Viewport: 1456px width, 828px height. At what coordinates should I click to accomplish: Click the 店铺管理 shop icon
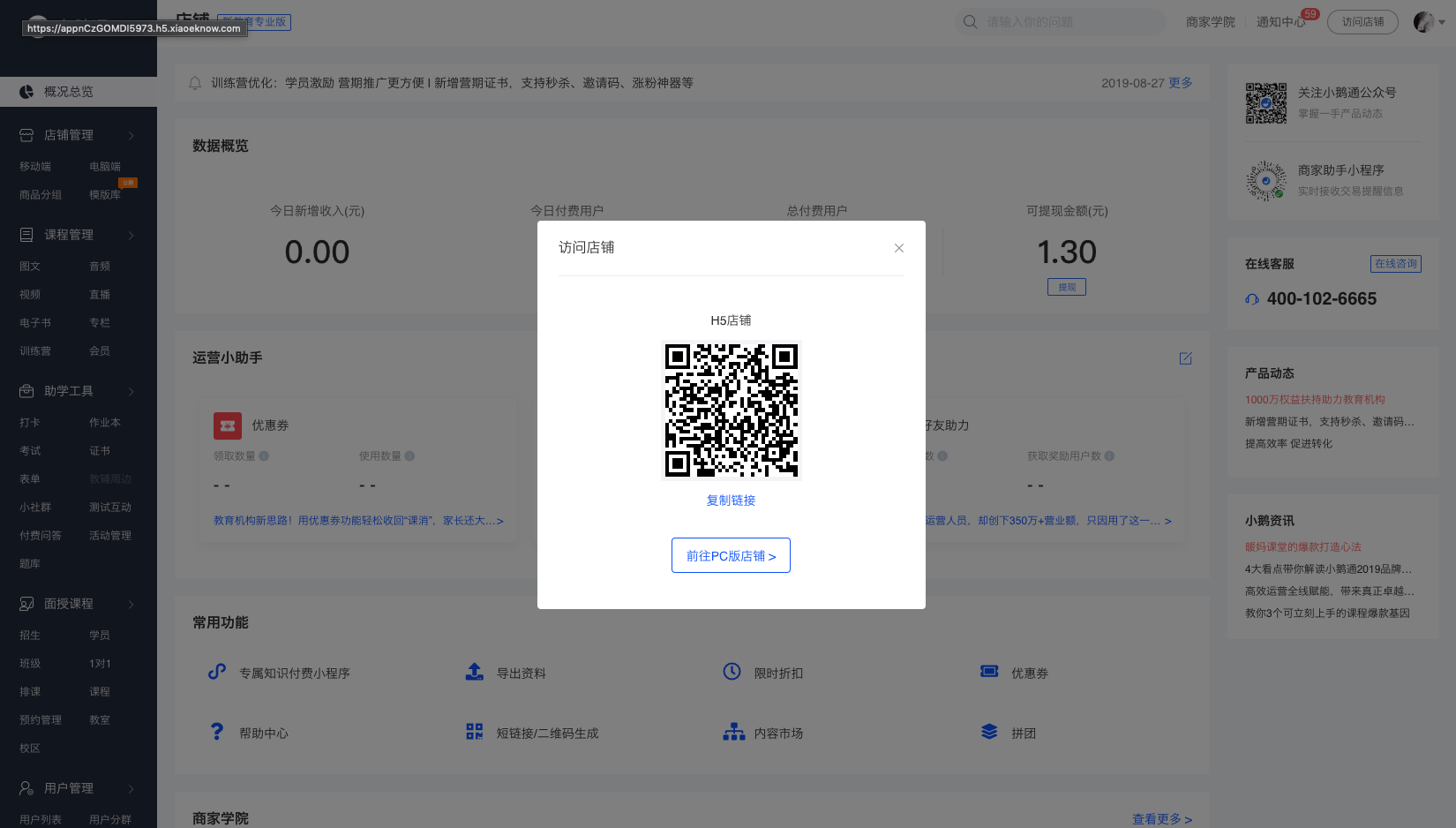26,135
